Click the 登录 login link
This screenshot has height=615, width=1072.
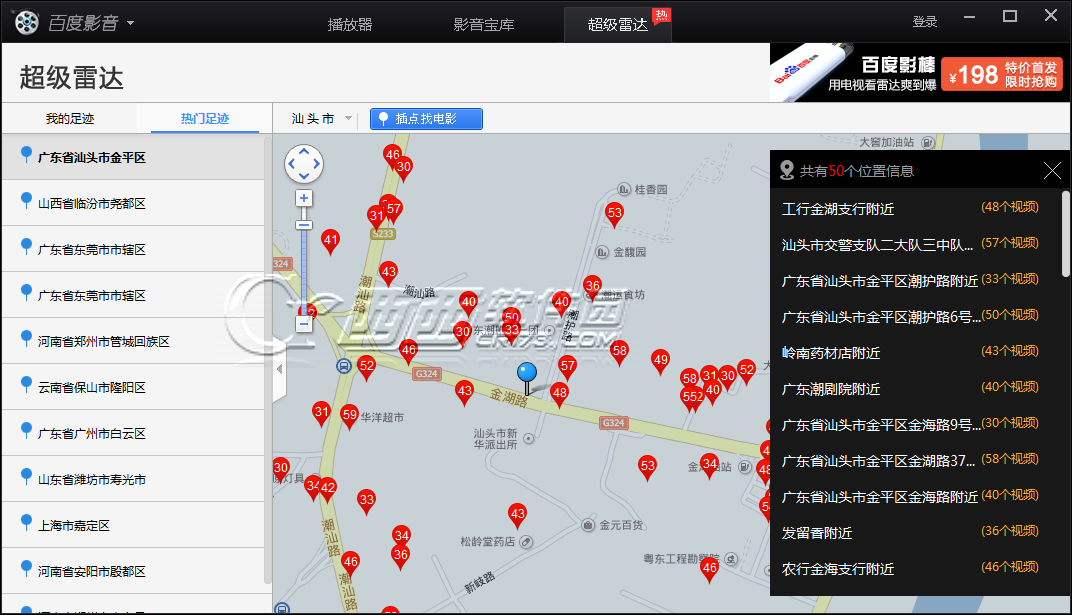[x=925, y=22]
